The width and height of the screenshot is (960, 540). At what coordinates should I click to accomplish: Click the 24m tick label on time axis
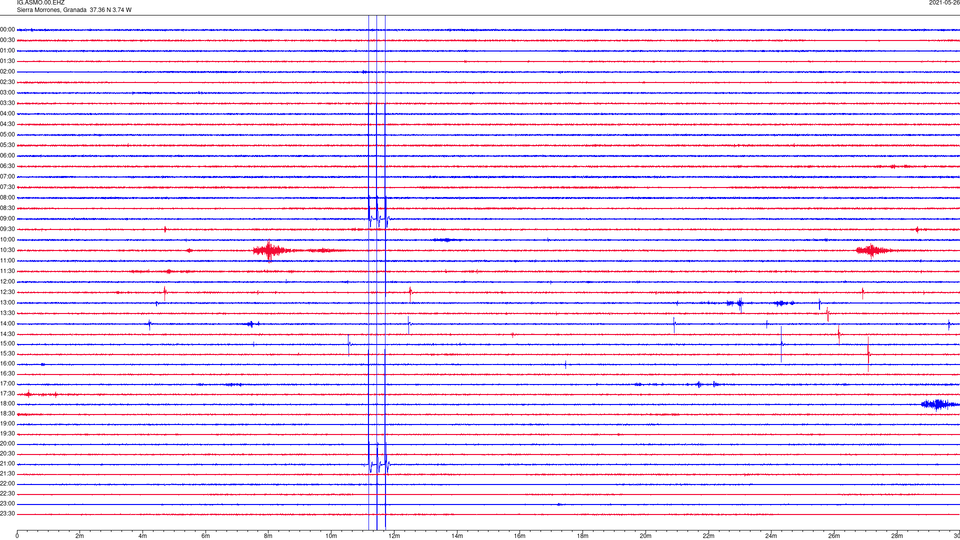(x=771, y=536)
